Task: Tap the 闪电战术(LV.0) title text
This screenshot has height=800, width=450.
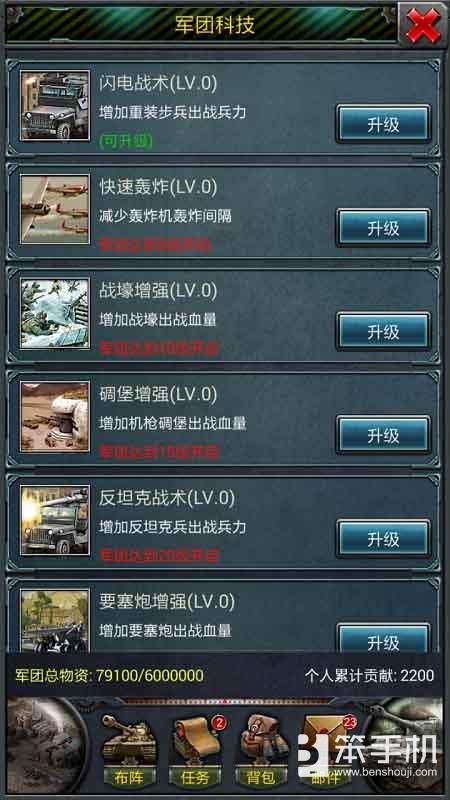Action: pyautogui.click(x=158, y=84)
